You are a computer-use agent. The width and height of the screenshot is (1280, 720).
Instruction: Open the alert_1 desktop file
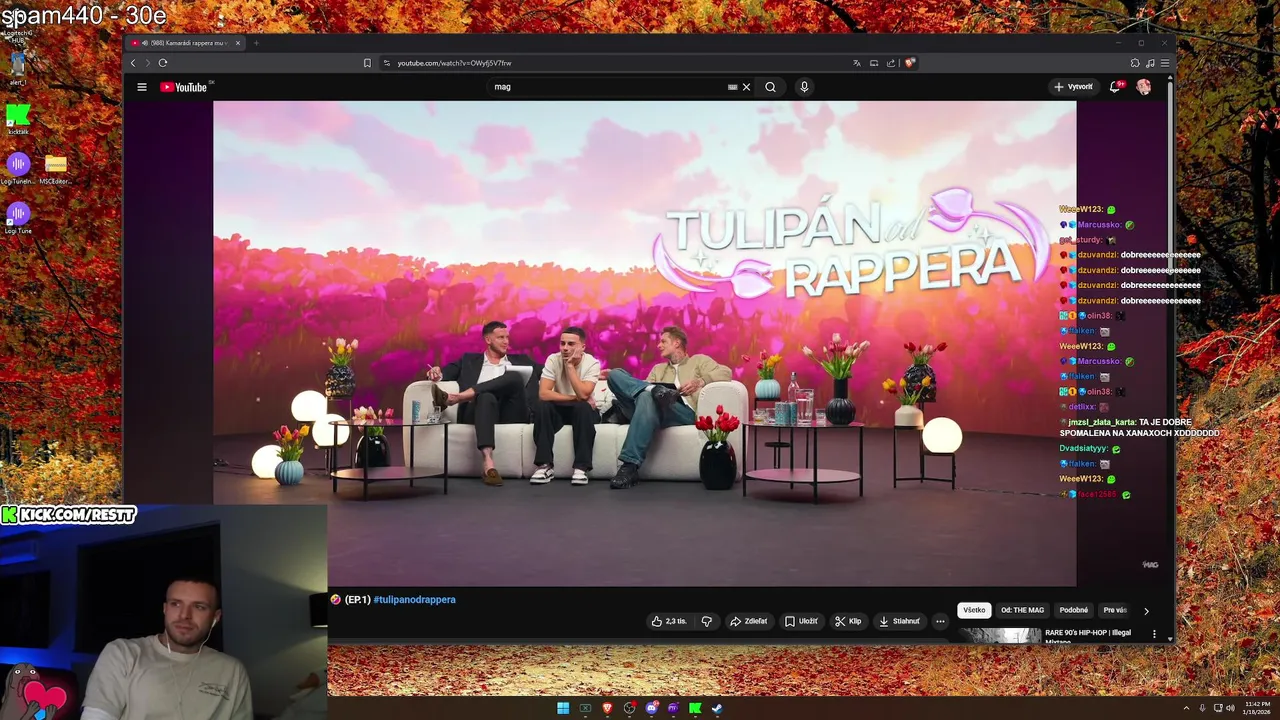click(x=17, y=69)
